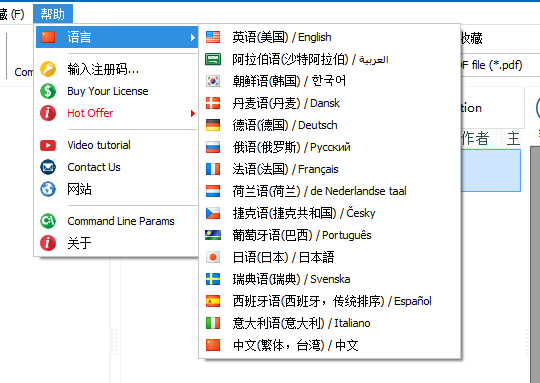This screenshot has width=540, height=383.
Task: Click the flag beside 中文(繁体，台湾)
Action: (213, 345)
